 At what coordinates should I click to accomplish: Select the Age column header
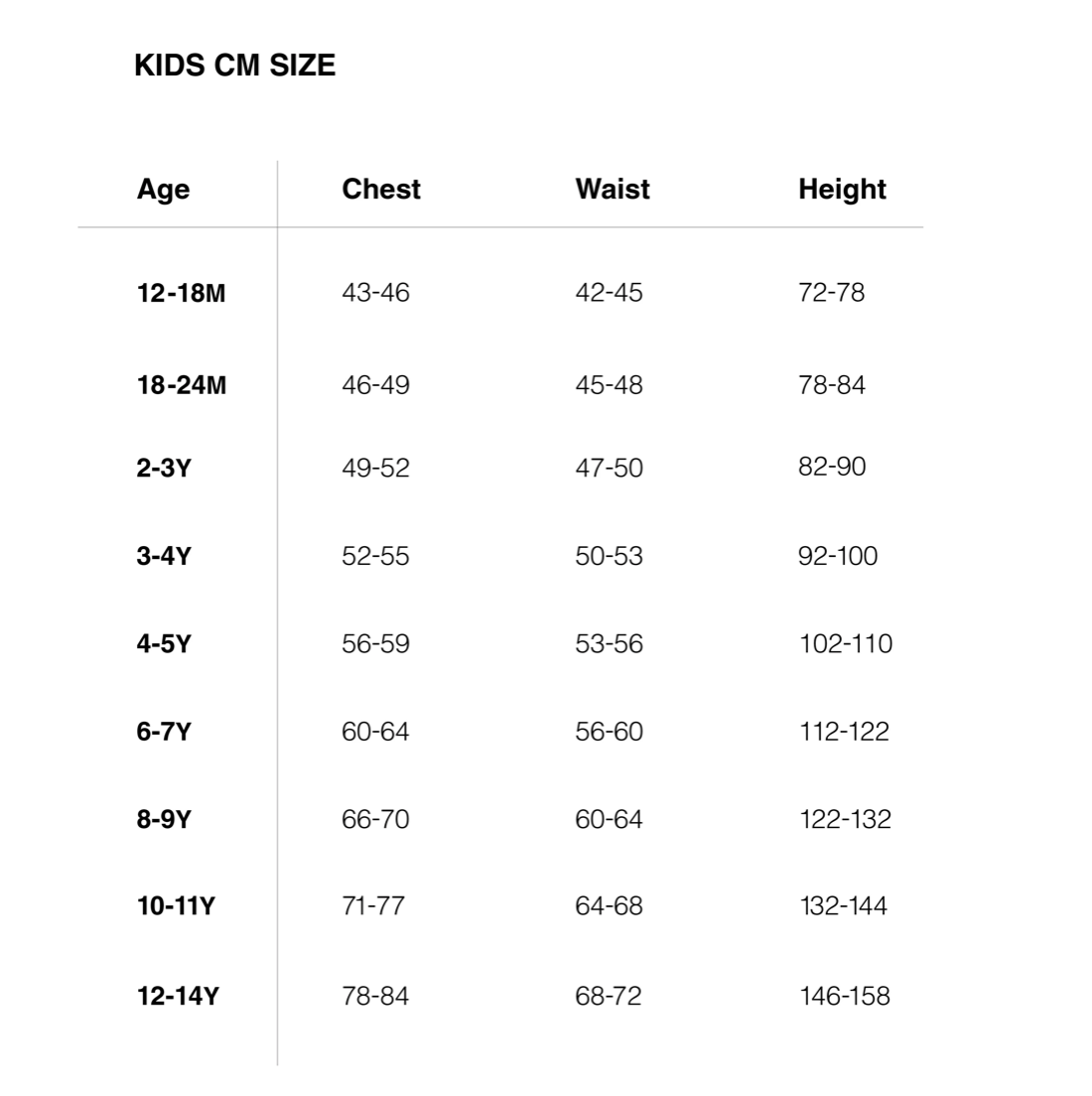point(163,190)
